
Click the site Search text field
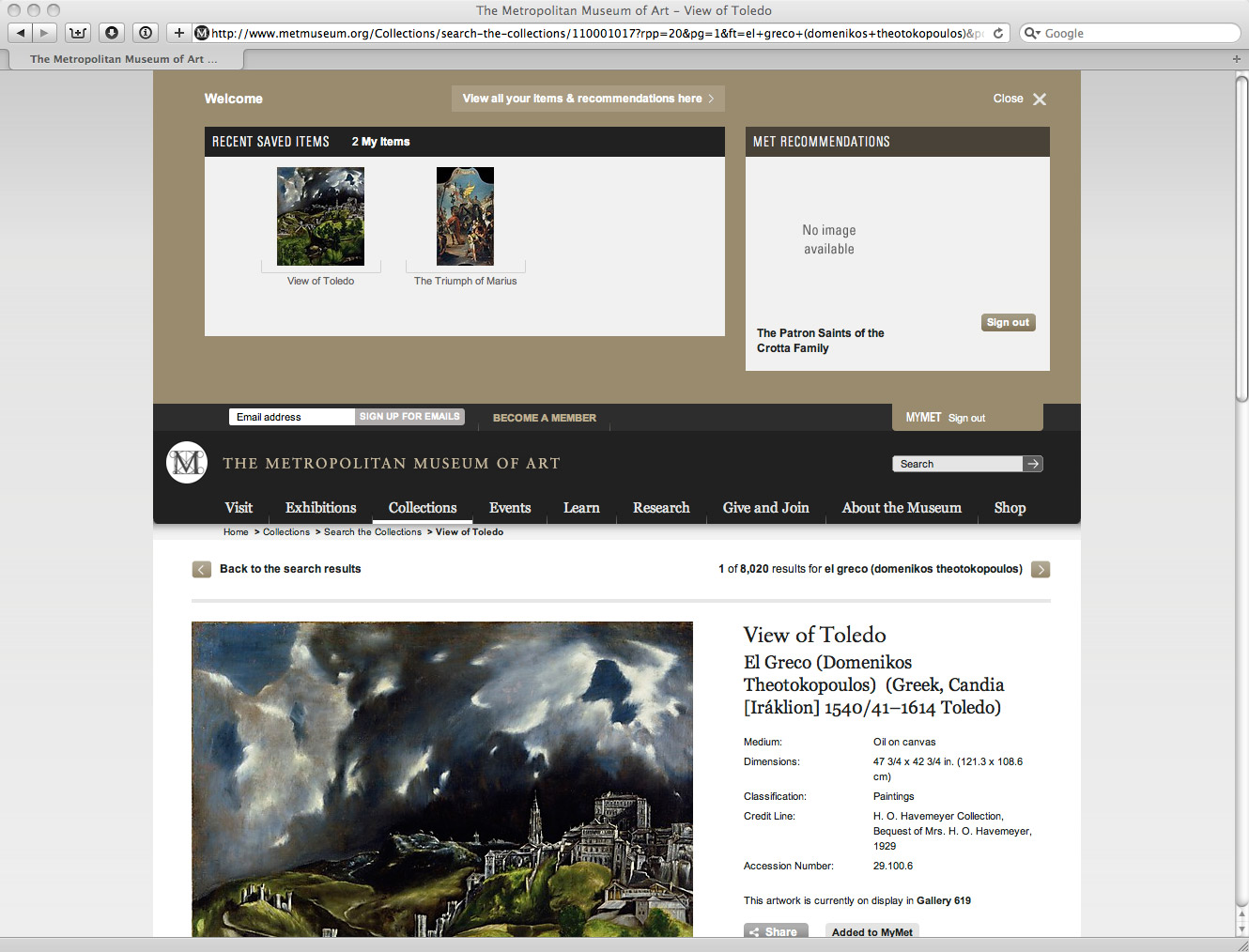coord(957,464)
